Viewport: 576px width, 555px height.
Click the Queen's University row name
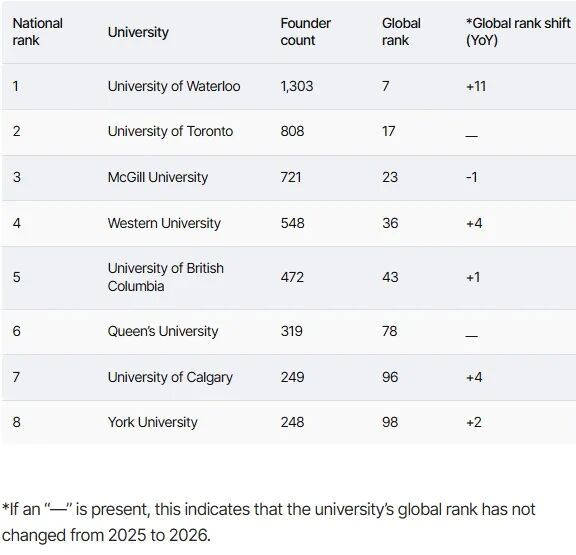click(163, 331)
